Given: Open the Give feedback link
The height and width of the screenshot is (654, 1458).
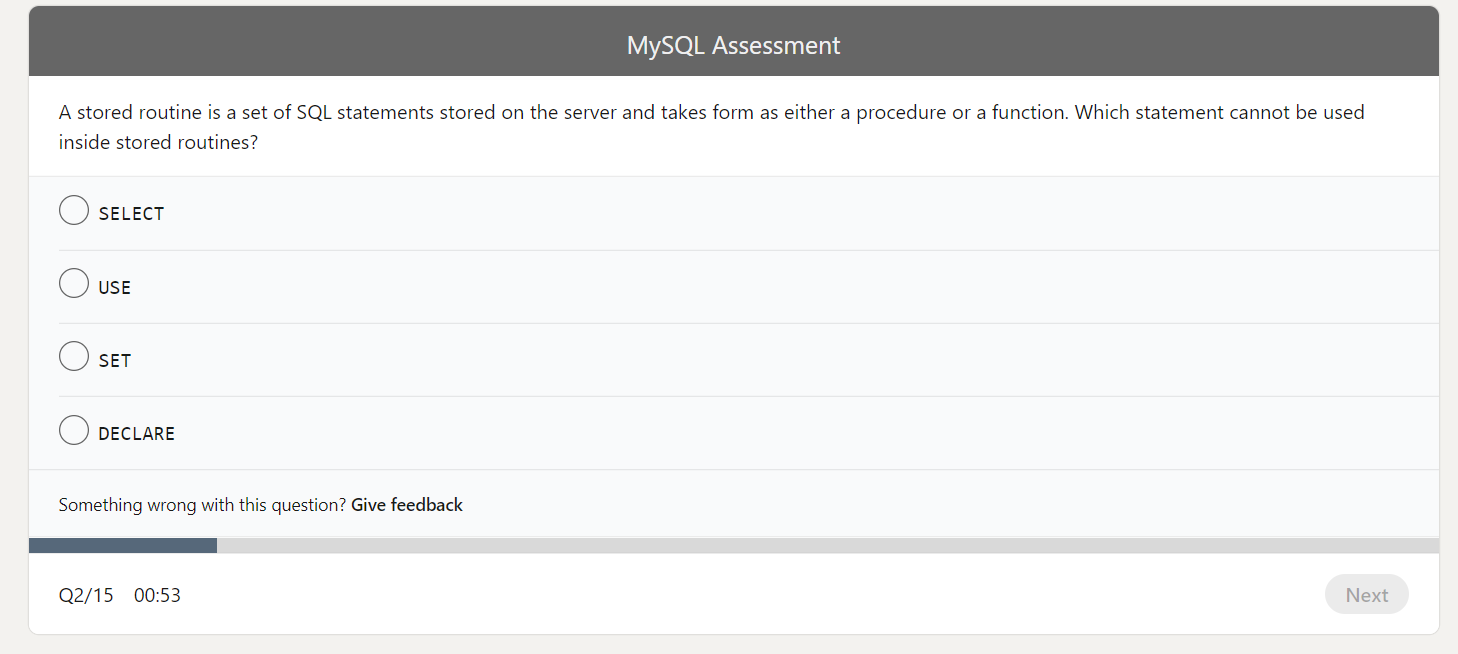Looking at the screenshot, I should (406, 504).
